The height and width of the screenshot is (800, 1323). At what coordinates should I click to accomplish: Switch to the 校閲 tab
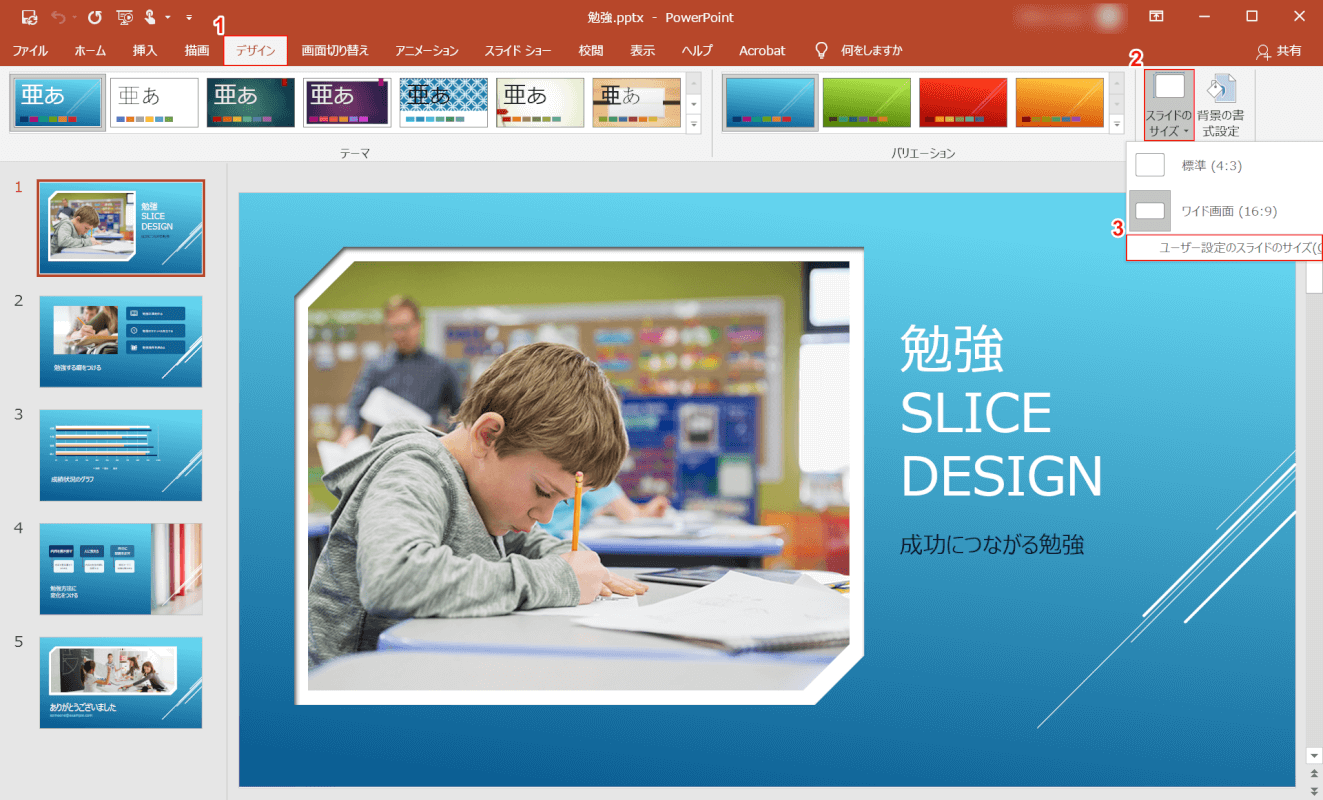pyautogui.click(x=590, y=50)
